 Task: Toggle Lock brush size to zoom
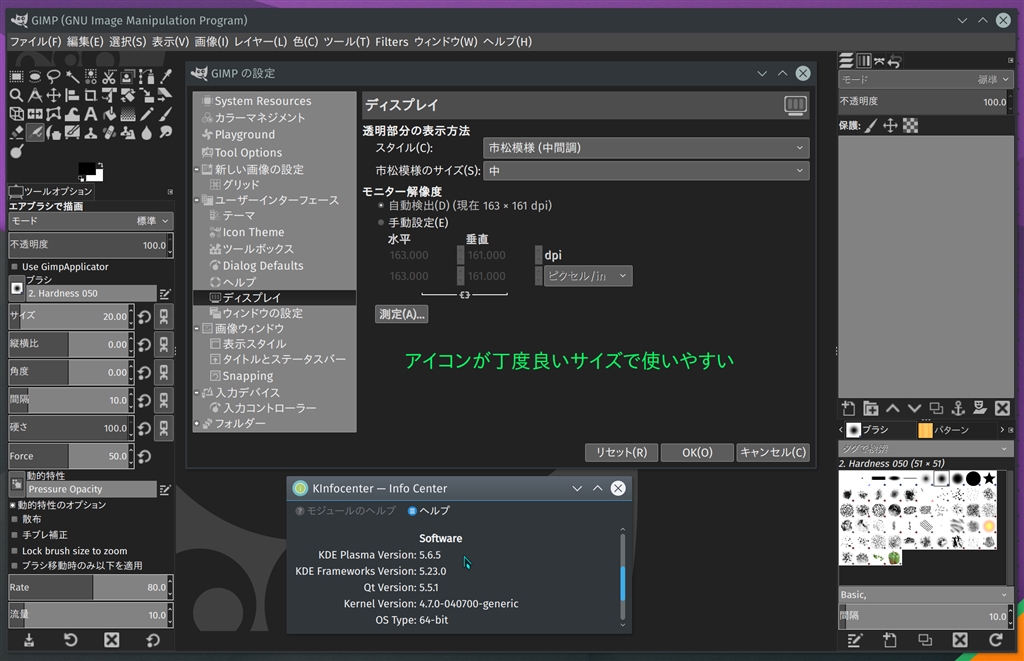pyautogui.click(x=14, y=551)
